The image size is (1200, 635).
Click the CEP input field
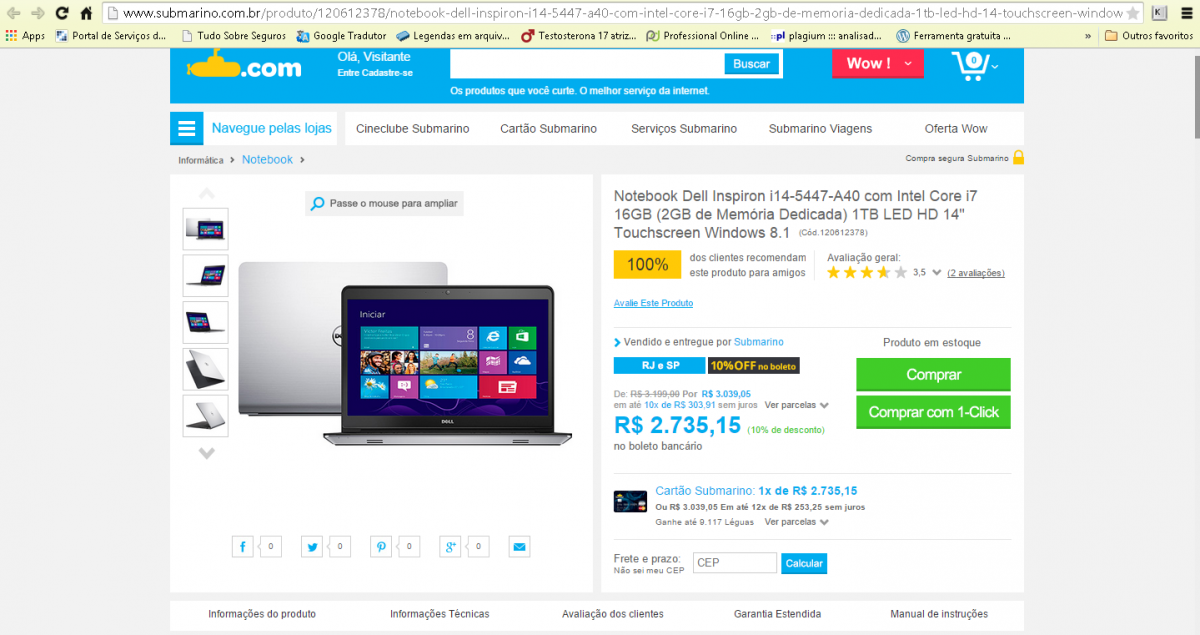pos(735,563)
